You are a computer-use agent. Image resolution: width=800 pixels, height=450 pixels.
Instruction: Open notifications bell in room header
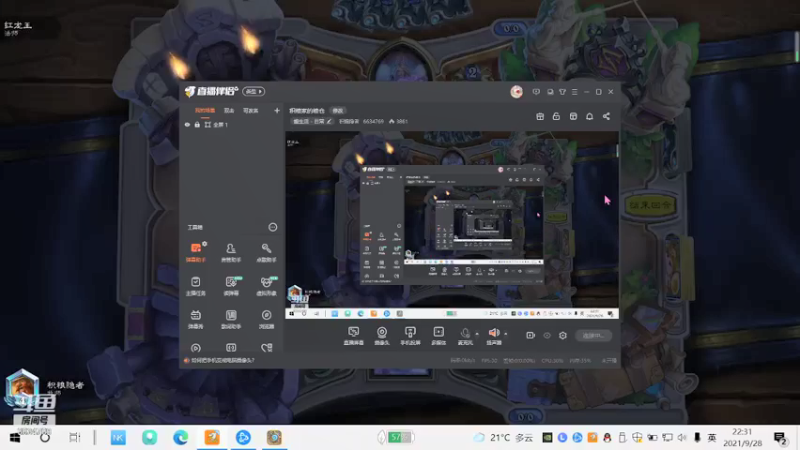[x=589, y=116]
